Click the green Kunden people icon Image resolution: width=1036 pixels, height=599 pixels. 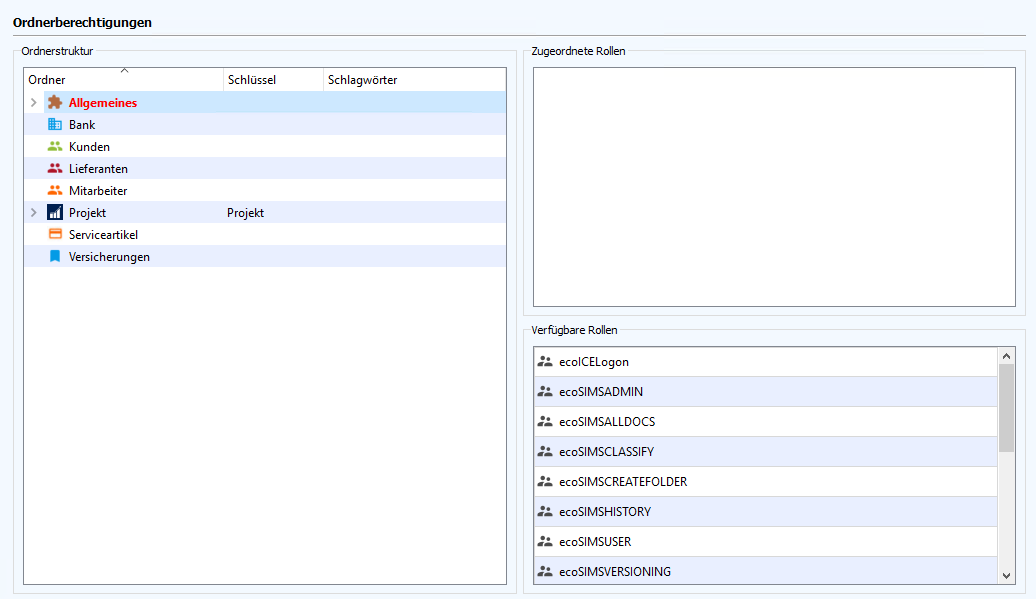coord(55,146)
